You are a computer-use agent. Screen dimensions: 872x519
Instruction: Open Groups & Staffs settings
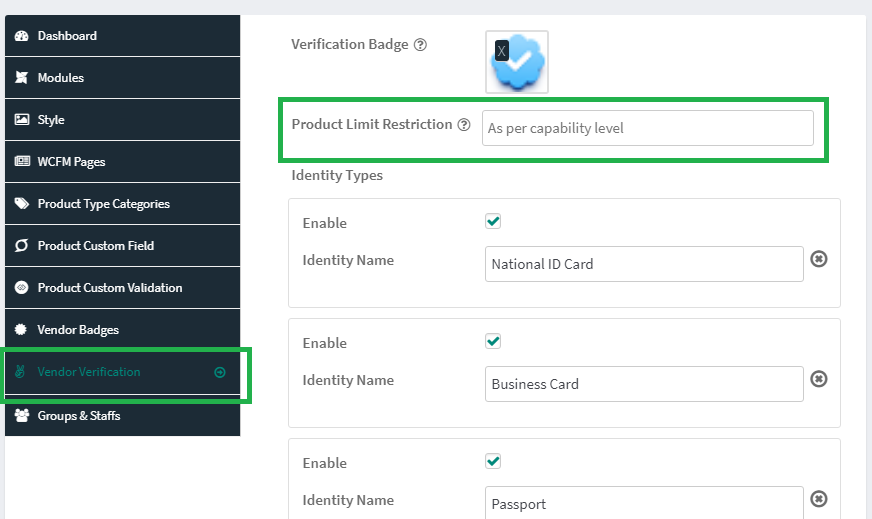[122, 416]
